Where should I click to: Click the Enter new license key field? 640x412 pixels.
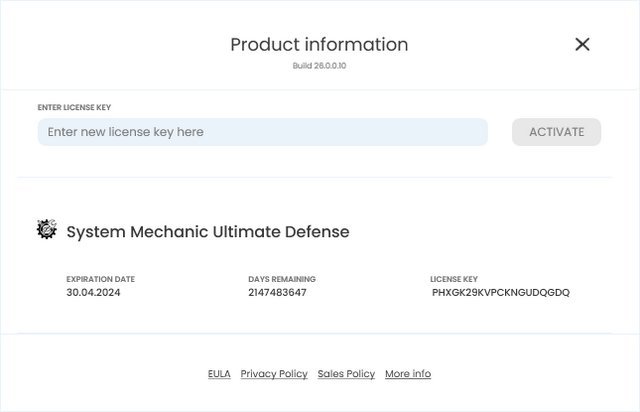pos(262,132)
